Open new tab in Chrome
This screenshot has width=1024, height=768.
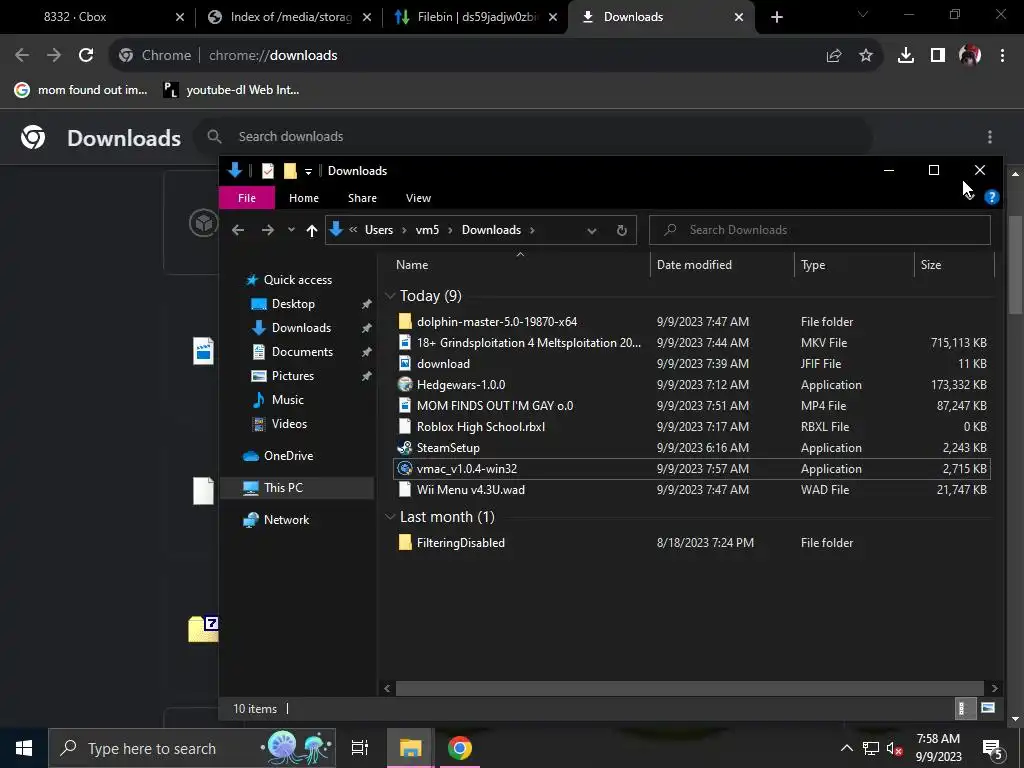[x=776, y=17]
